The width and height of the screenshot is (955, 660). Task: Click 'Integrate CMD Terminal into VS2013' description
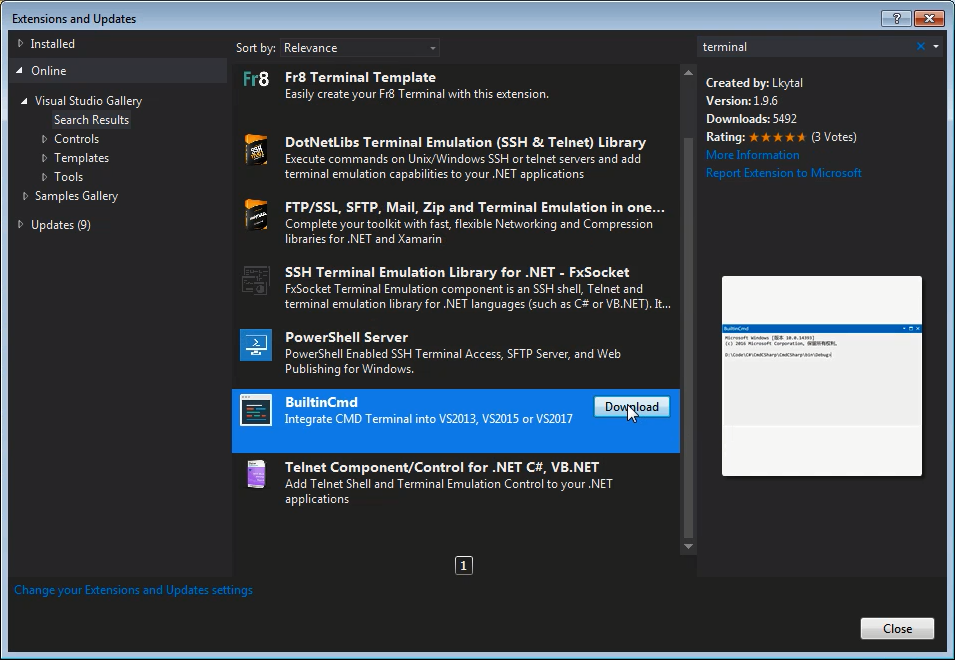[x=428, y=419]
